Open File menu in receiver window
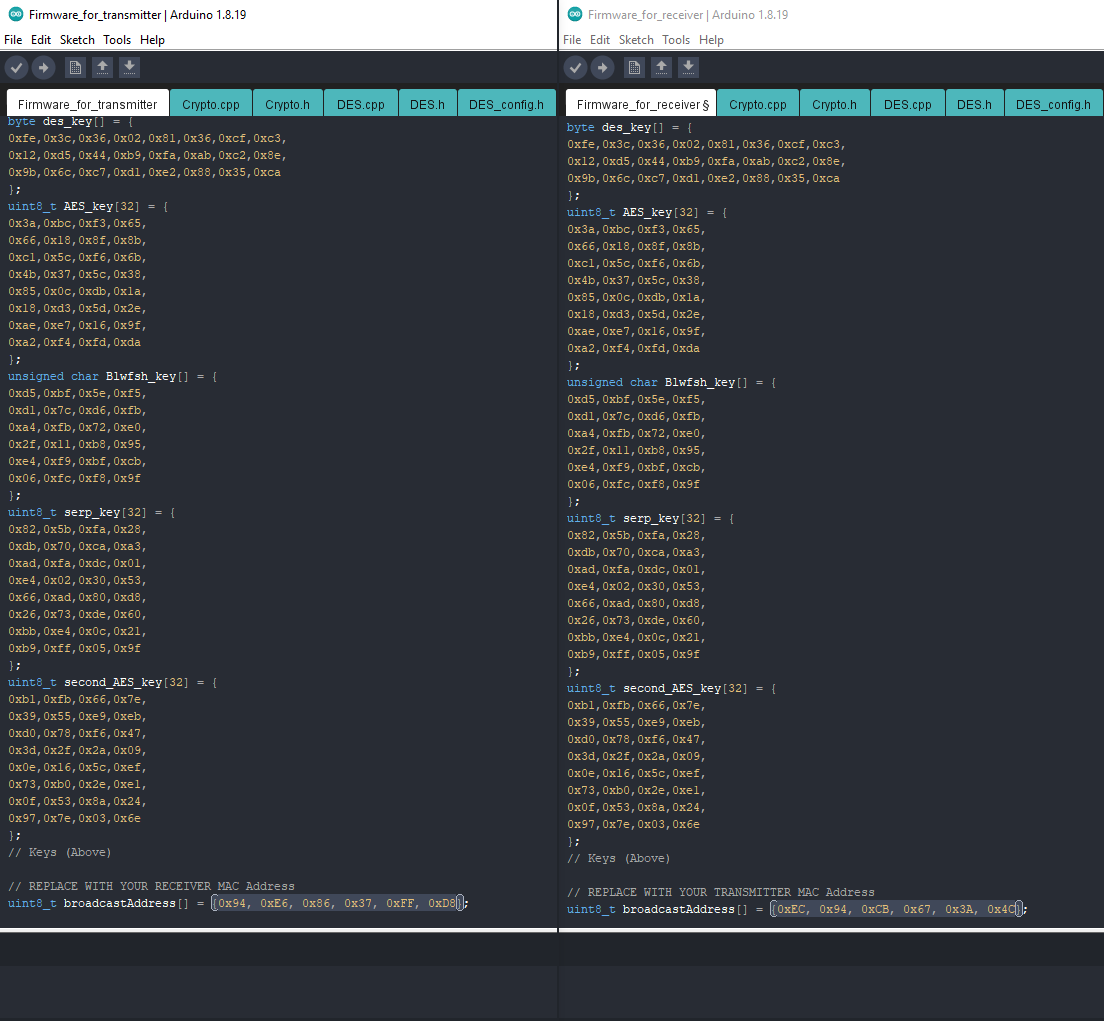This screenshot has width=1104, height=1021. point(572,40)
